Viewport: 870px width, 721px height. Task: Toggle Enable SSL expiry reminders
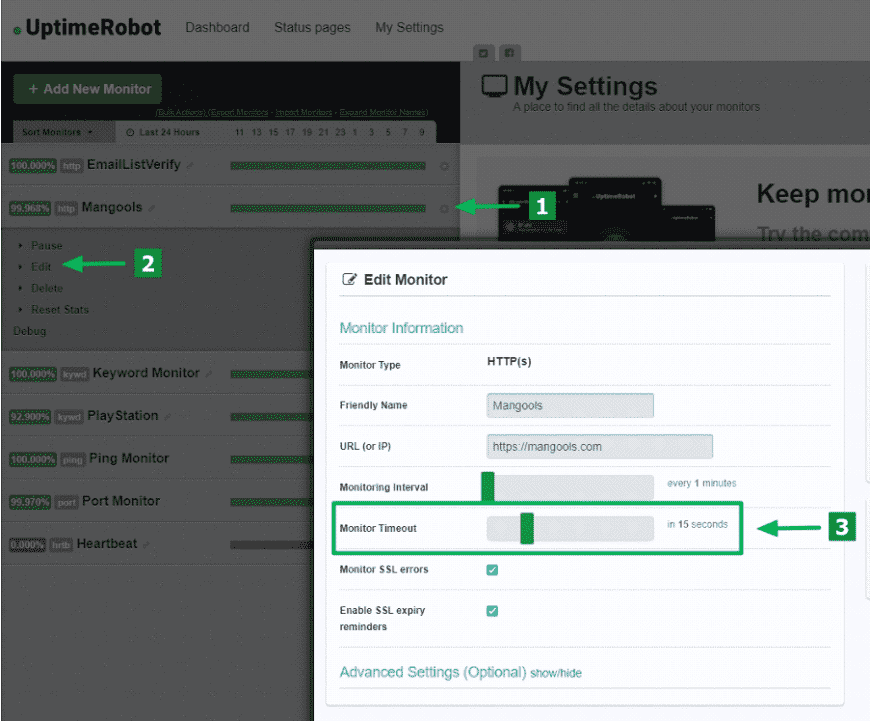tap(492, 611)
